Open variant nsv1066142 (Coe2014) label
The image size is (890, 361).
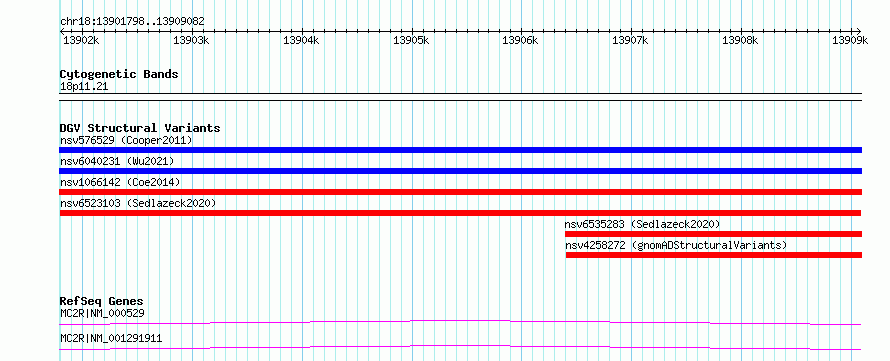click(120, 182)
